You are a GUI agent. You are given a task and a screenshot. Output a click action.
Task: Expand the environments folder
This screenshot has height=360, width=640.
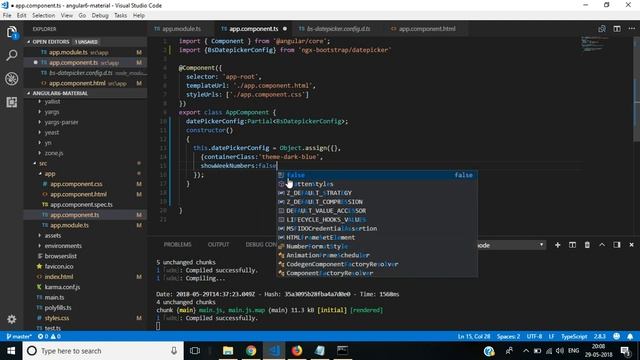click(63, 246)
